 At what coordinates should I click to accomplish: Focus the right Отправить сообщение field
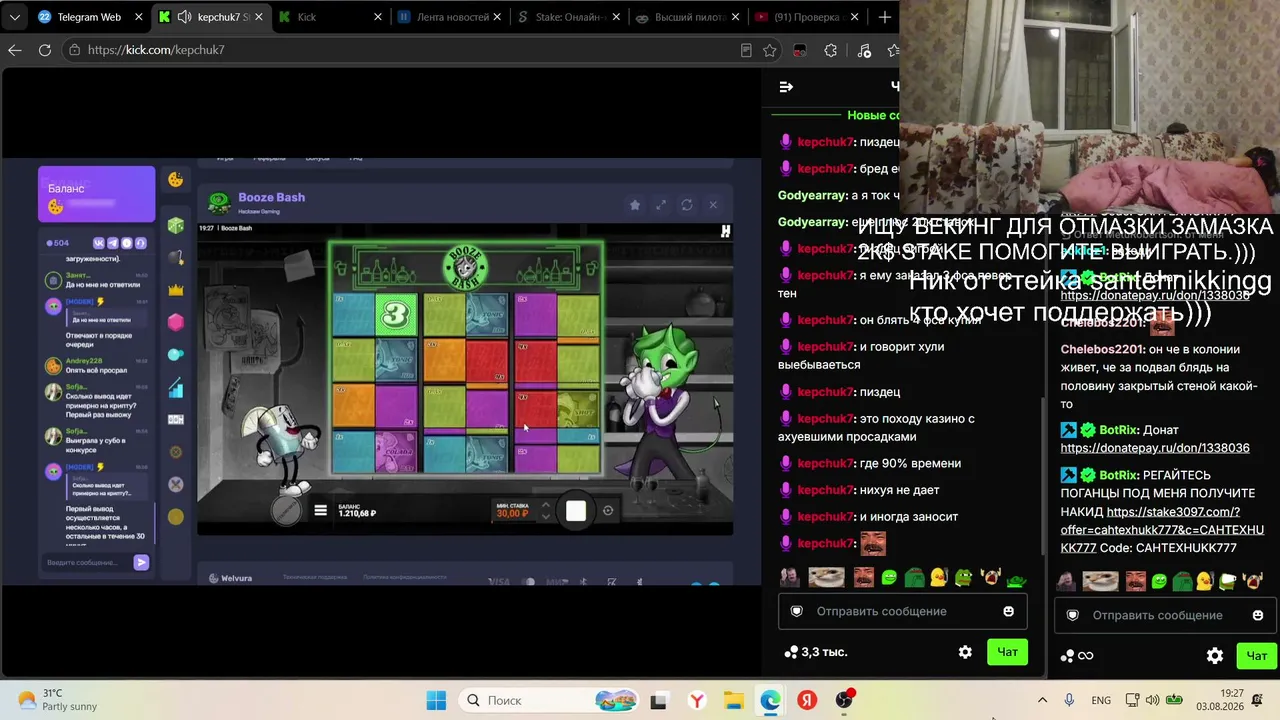1163,615
